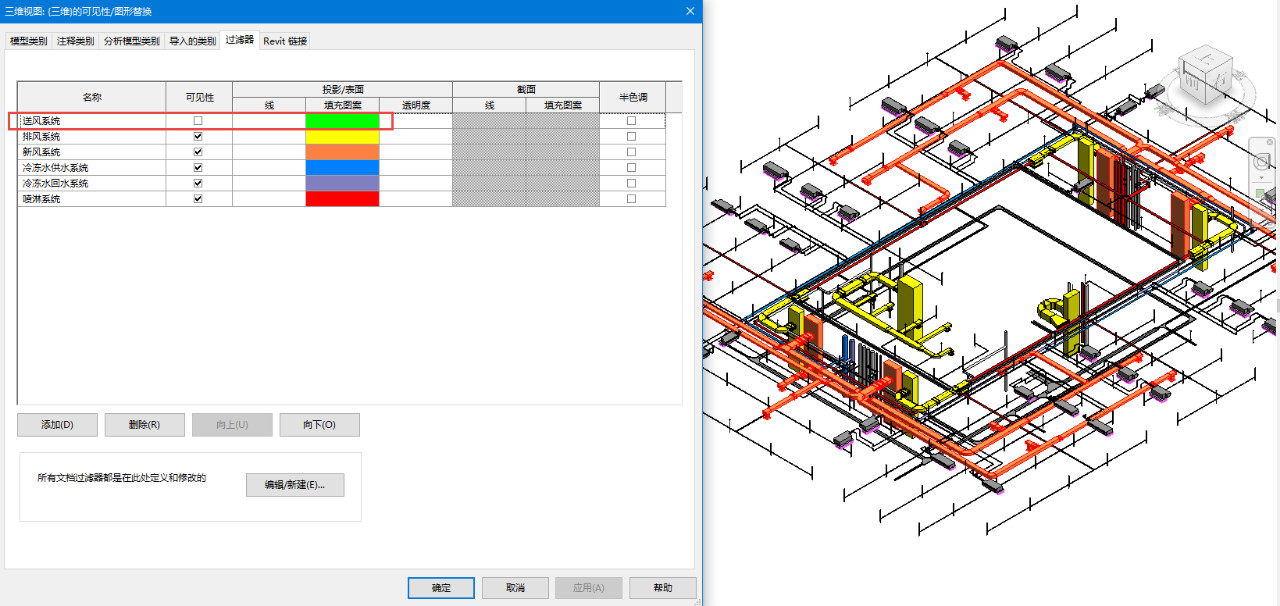Open the steering wheel navigation tool
Image resolution: width=1280 pixels, height=606 pixels.
[1262, 160]
